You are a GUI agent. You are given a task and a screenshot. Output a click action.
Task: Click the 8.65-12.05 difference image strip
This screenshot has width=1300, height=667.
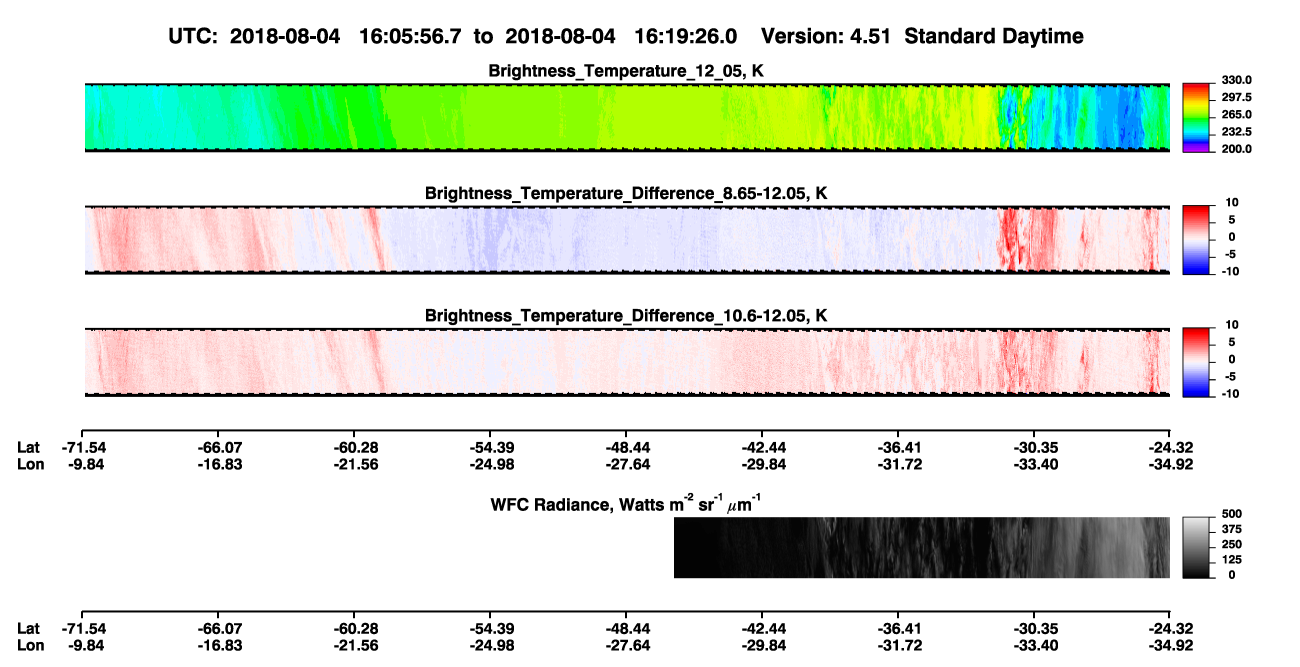627,240
